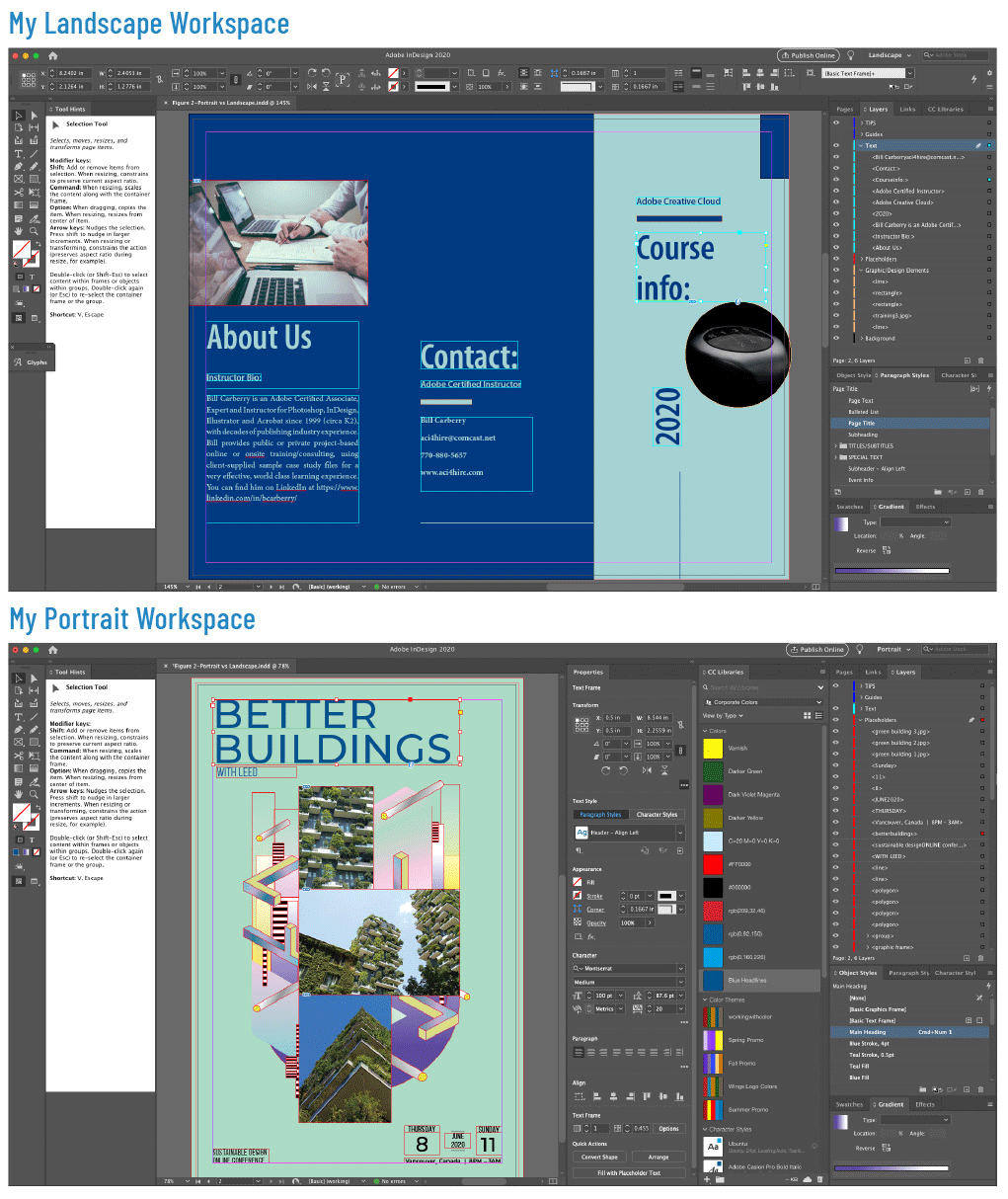The image size is (1008, 1199).
Task: Switch to Swatches tab in the Landscape workspace
Action: click(x=849, y=507)
